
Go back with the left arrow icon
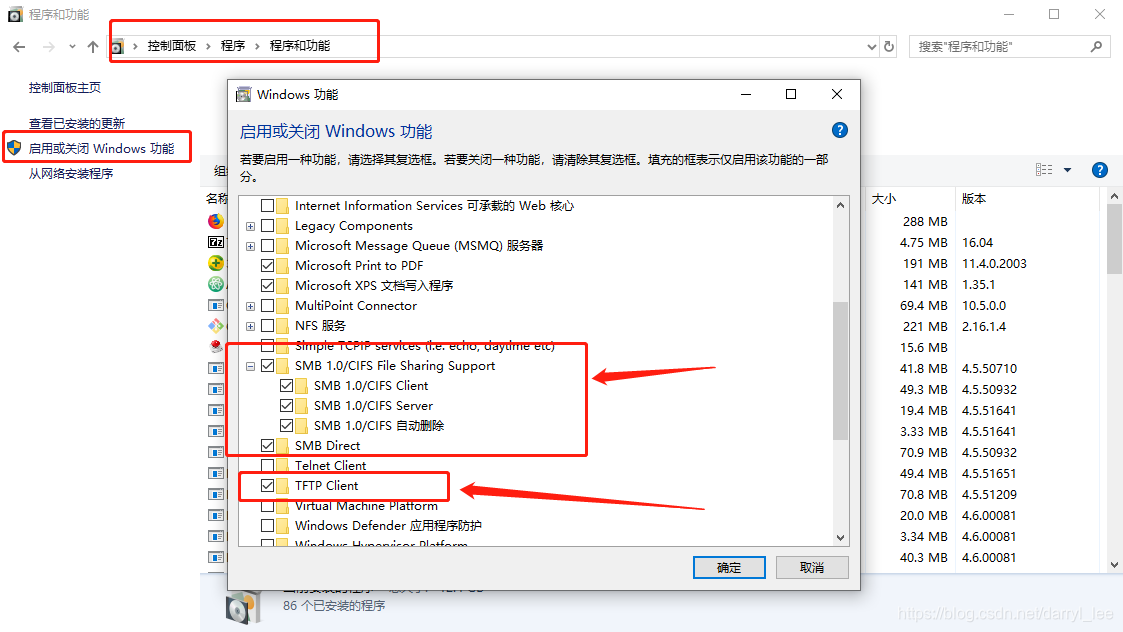19,47
